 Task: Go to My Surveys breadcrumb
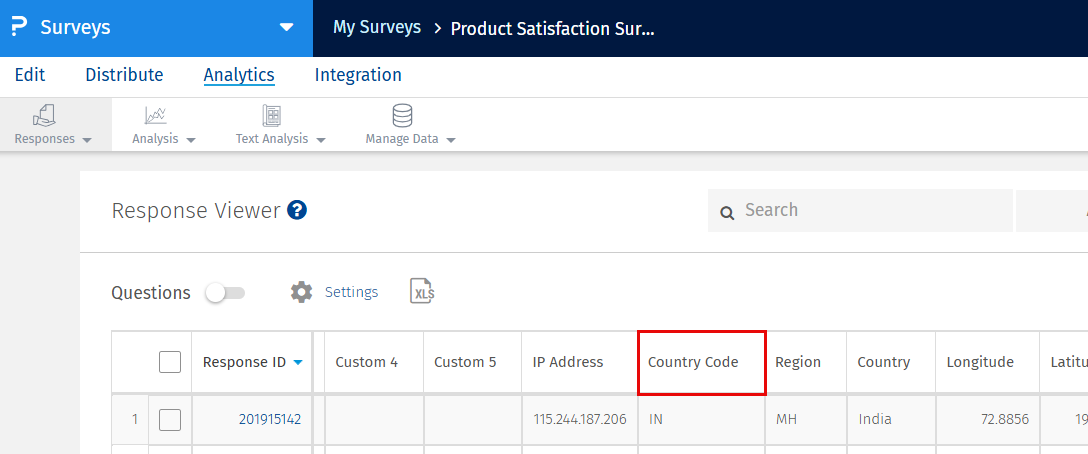click(377, 27)
